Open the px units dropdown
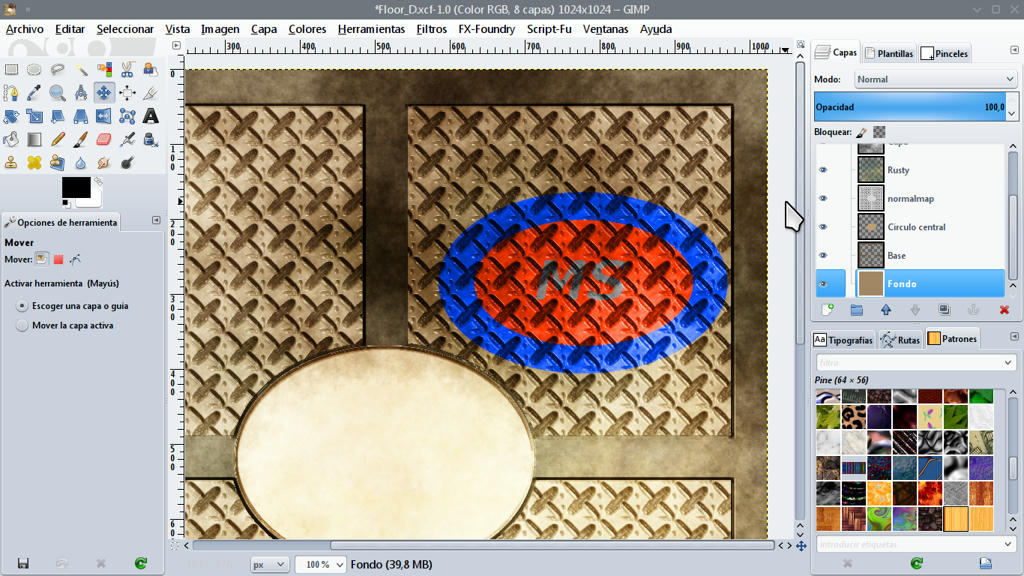1024x576 pixels. pyautogui.click(x=268, y=564)
